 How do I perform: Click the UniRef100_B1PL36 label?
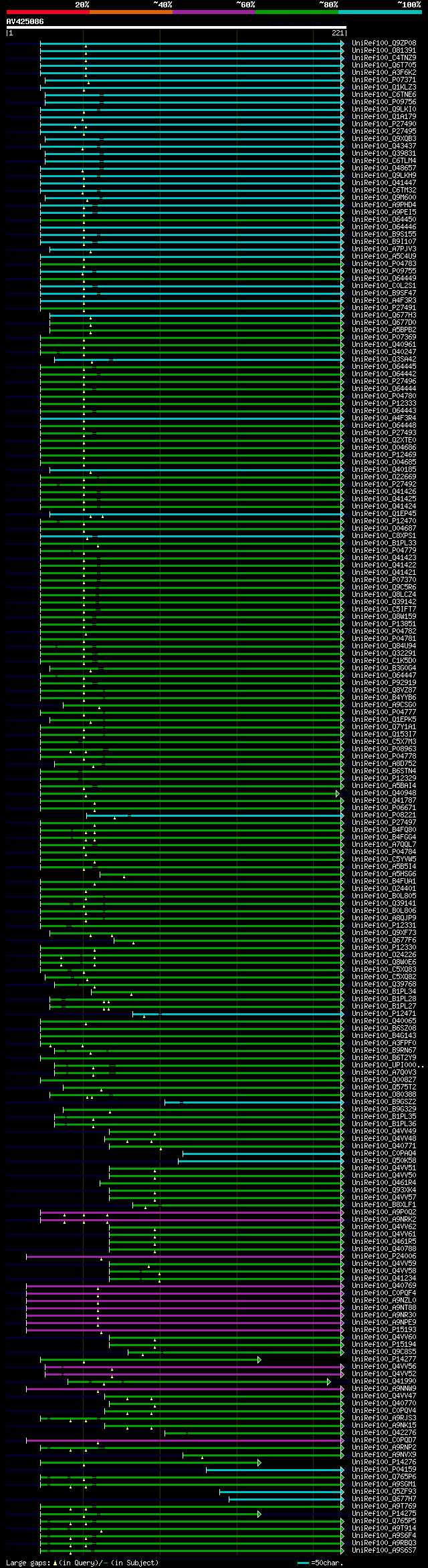click(384, 1124)
